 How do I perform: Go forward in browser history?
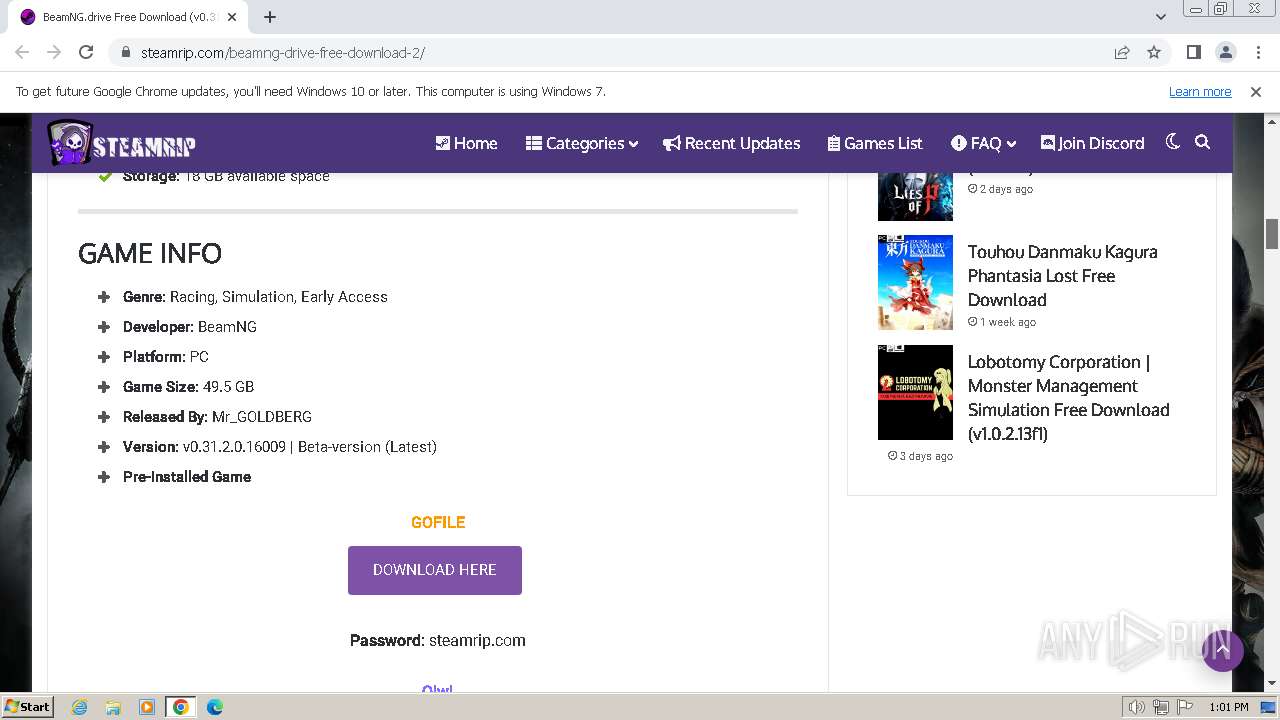(x=54, y=52)
